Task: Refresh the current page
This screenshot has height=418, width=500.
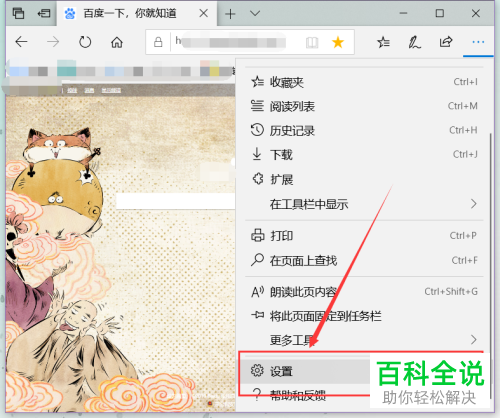Action: [85, 42]
